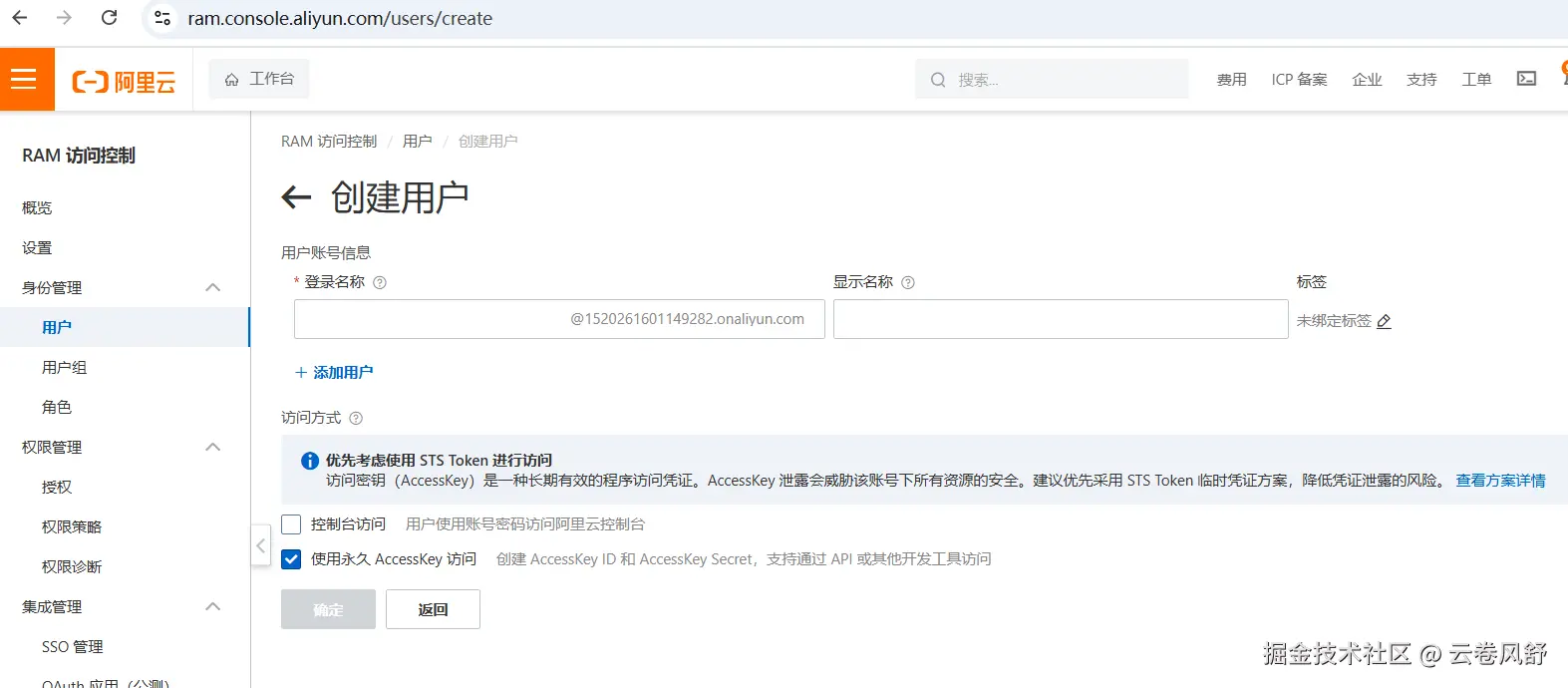Click the search magnifier icon
The image size is (1568, 688).
[x=938, y=80]
